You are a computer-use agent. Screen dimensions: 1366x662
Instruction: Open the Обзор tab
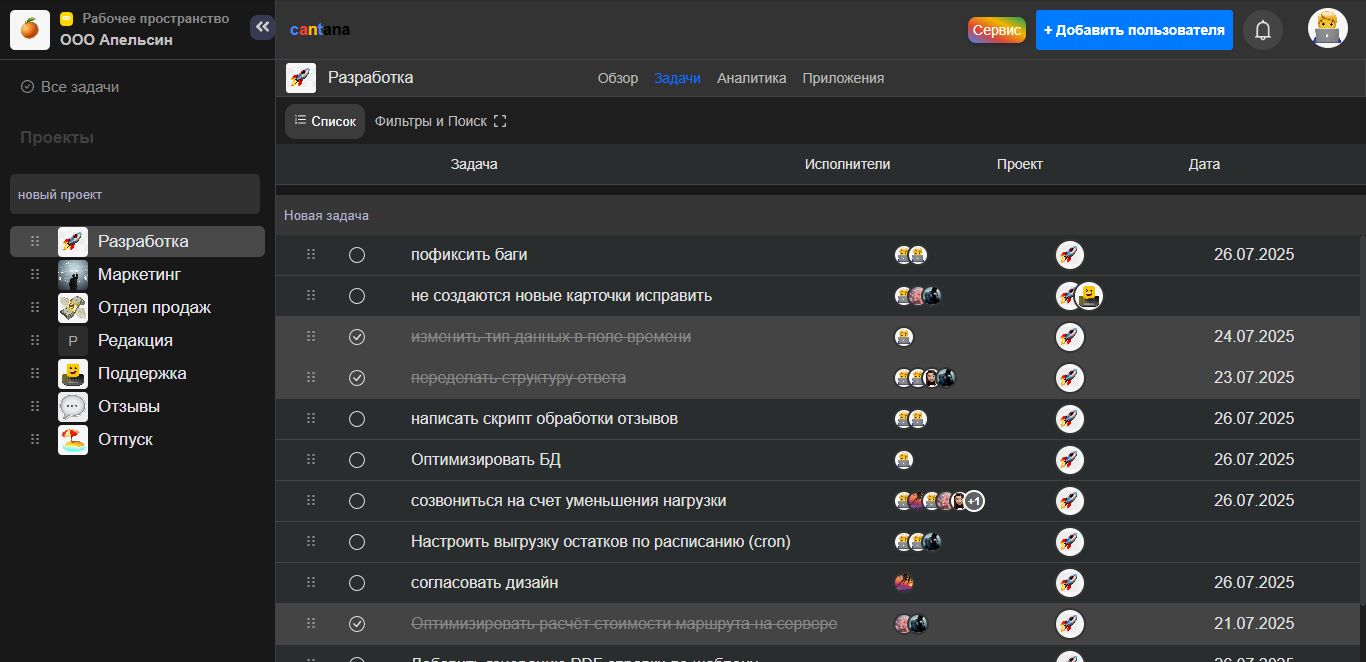[617, 78]
